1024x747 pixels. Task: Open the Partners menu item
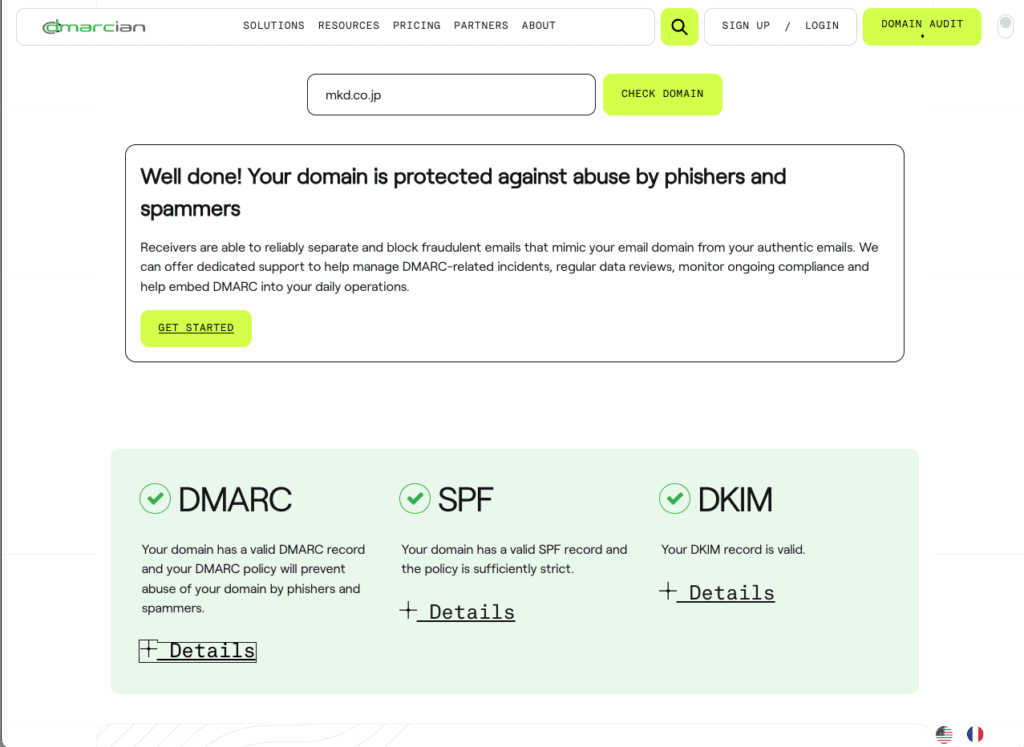click(x=480, y=26)
